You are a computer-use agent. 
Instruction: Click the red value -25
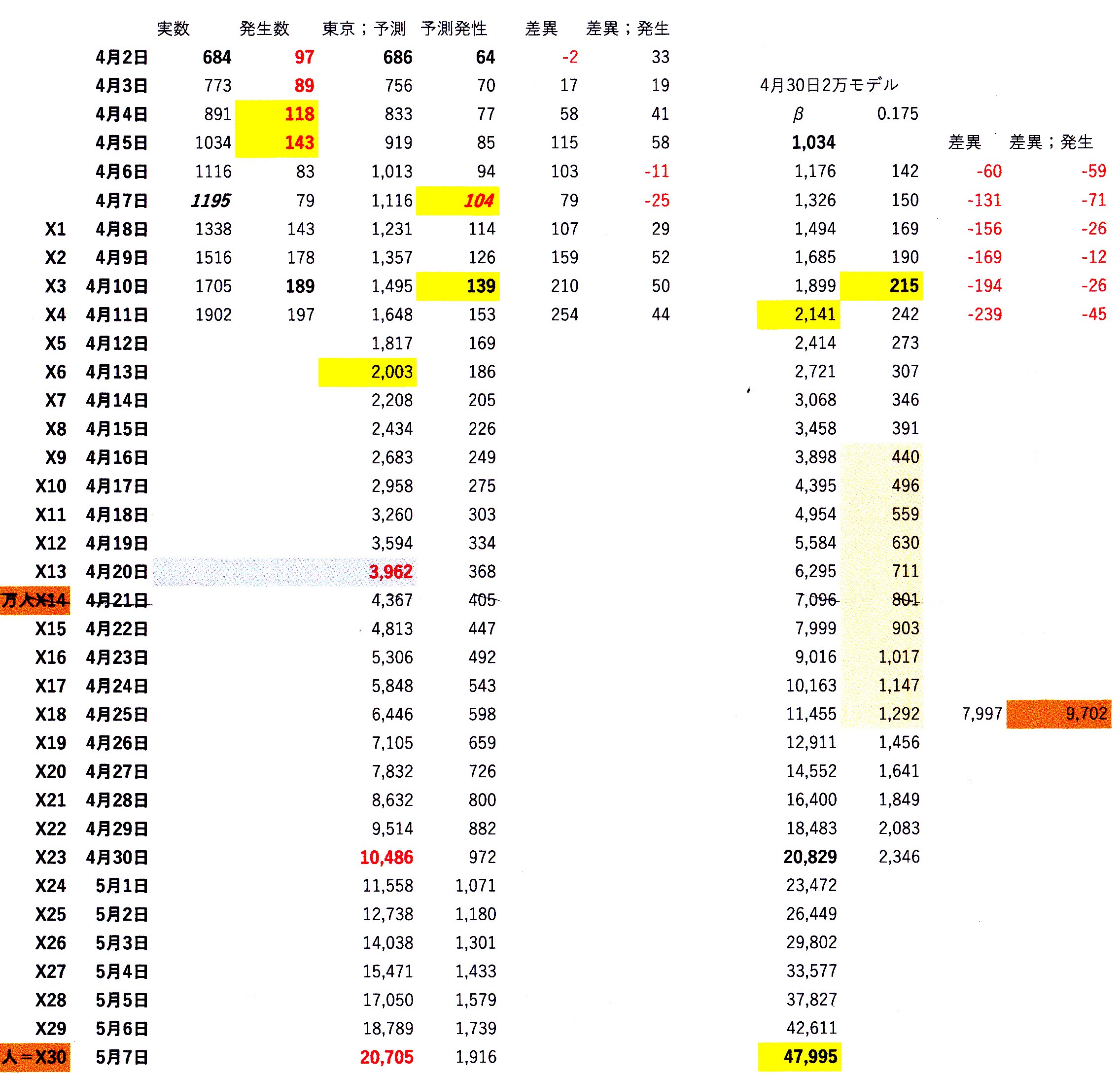tap(657, 201)
